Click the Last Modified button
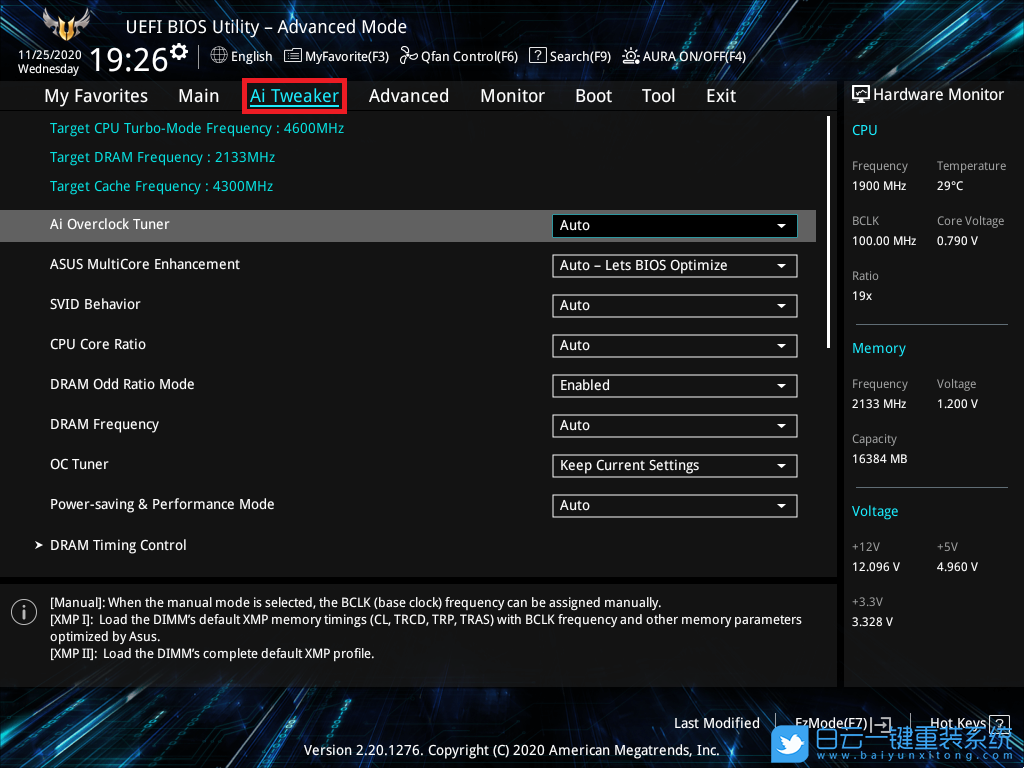Viewport: 1024px width, 768px height. pos(716,723)
